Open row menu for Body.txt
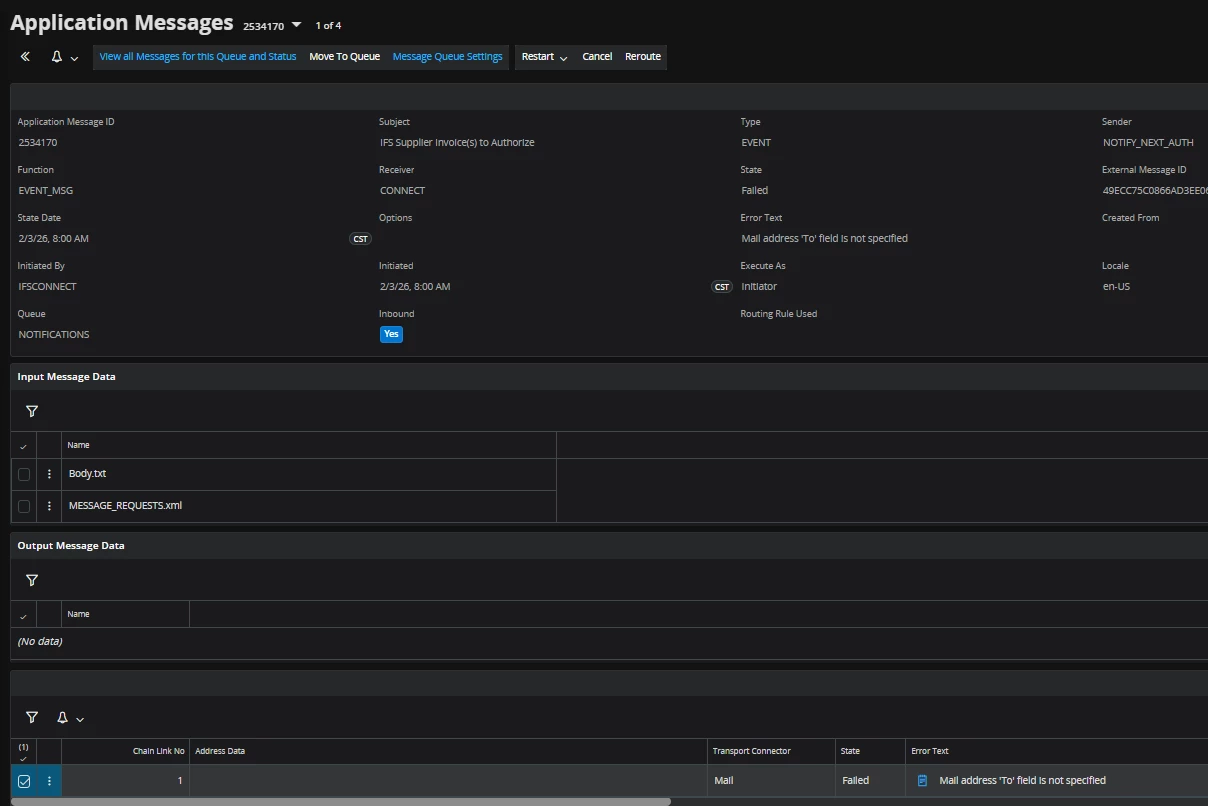The height and width of the screenshot is (806, 1208). 49,474
